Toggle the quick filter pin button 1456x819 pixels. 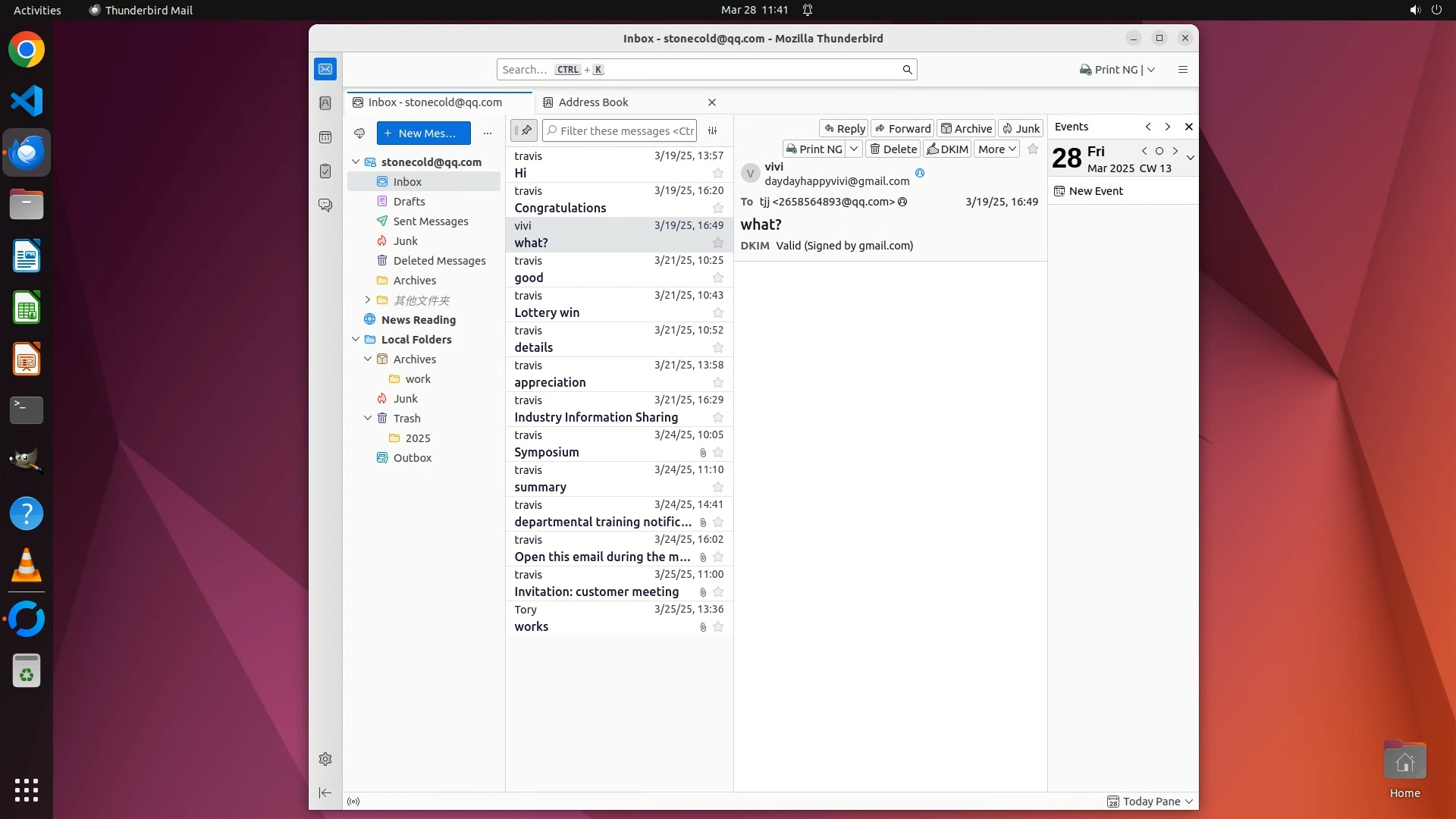pyautogui.click(x=524, y=130)
